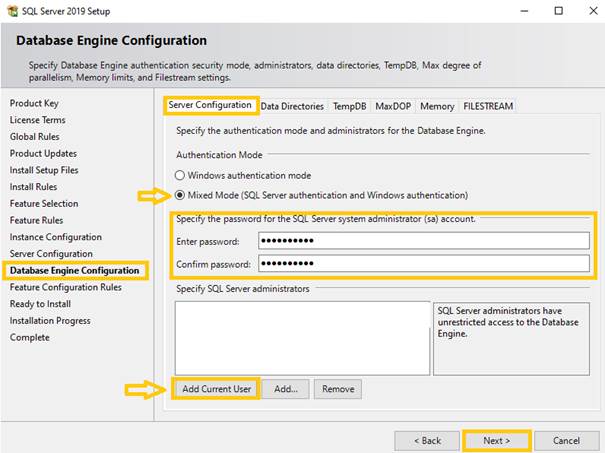Open the TempDB tab

[x=349, y=106]
